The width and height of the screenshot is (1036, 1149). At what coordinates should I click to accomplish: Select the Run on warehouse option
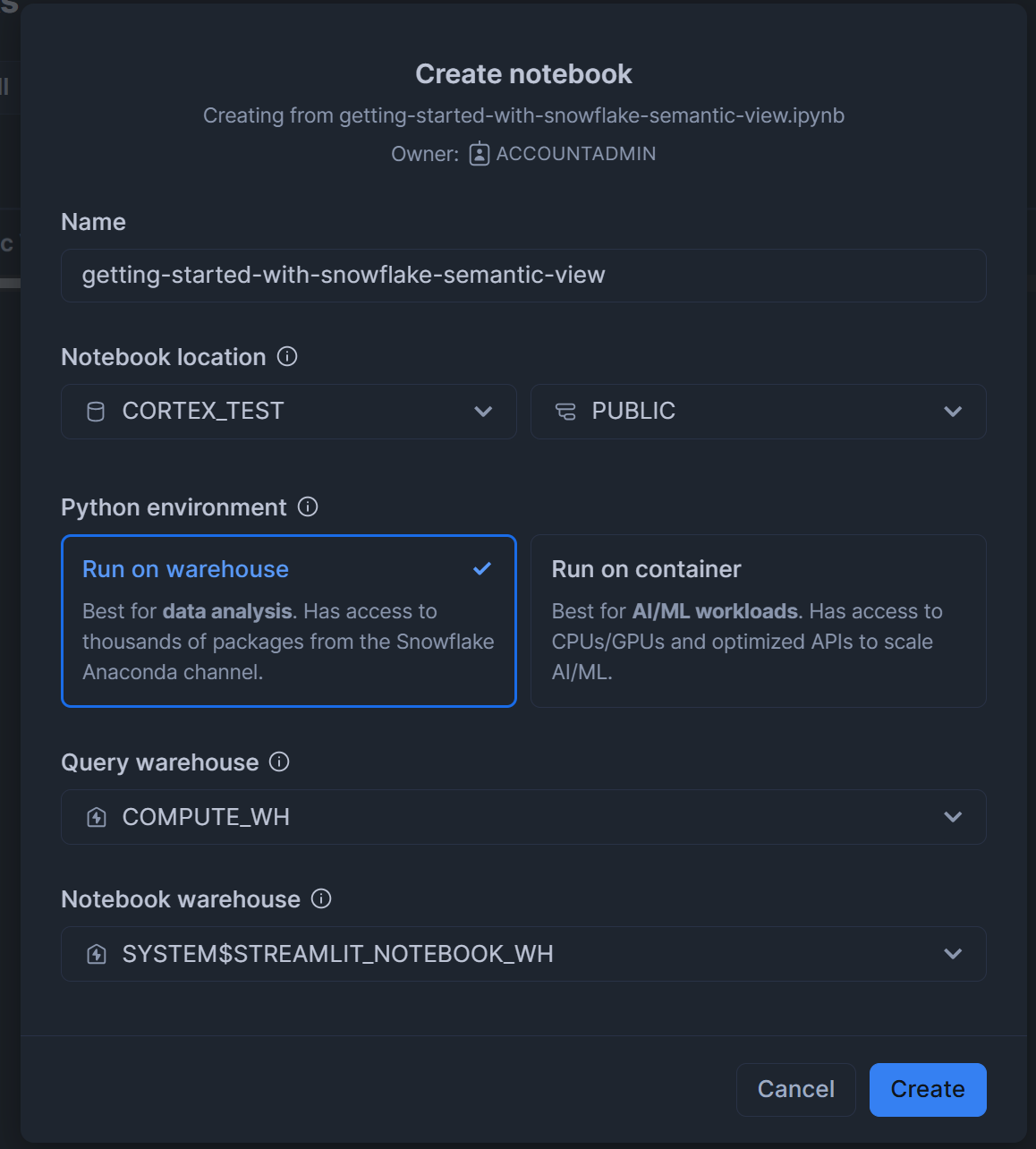pyautogui.click(x=289, y=621)
